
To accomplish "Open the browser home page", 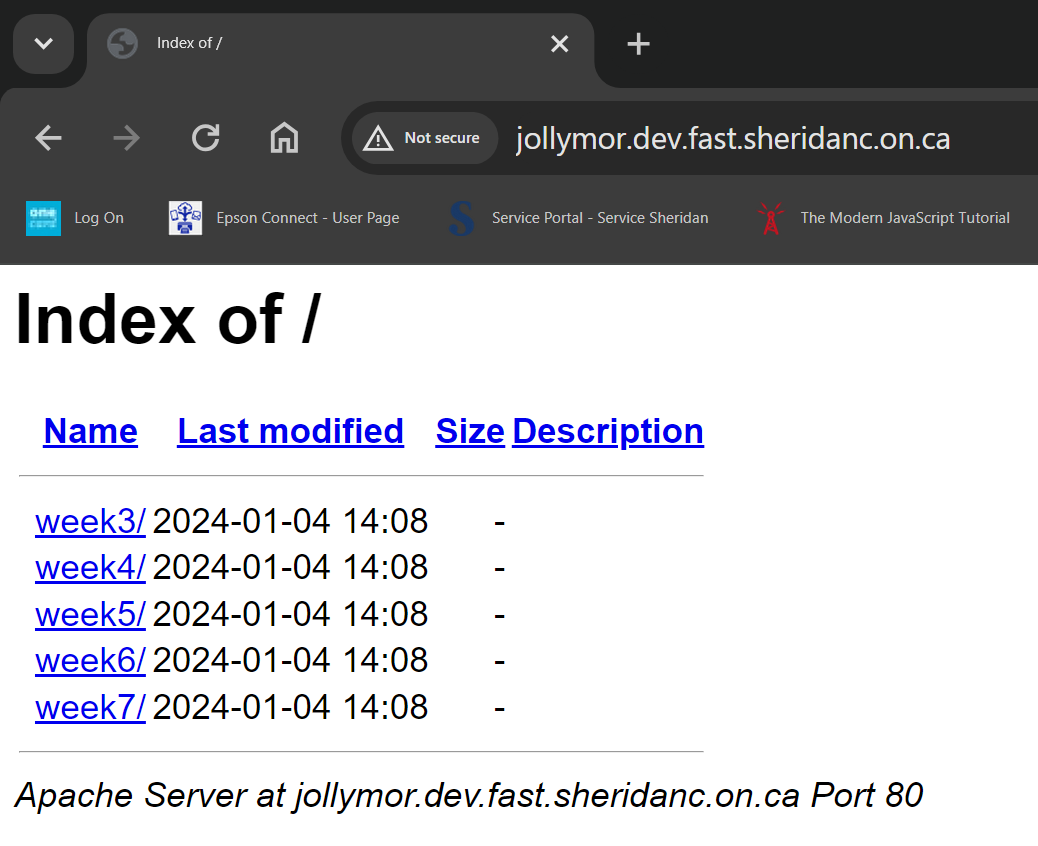I will point(284,138).
